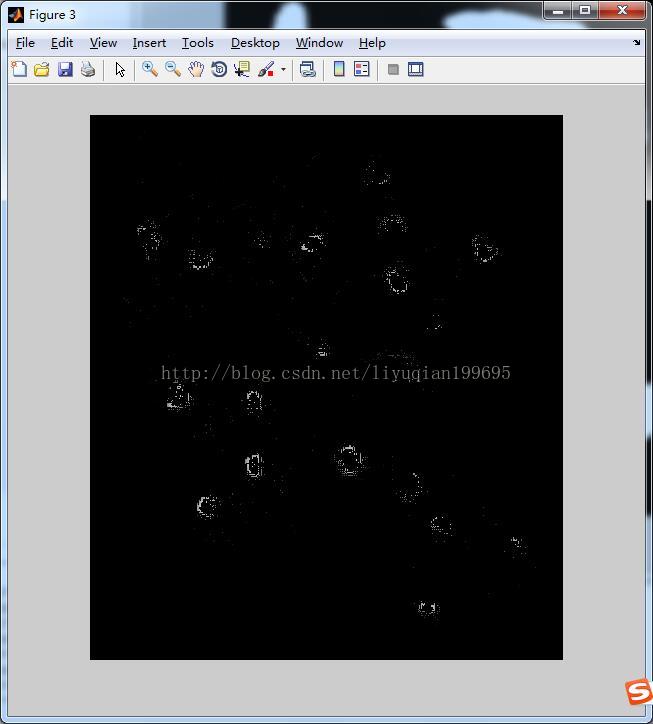Viewport: 653px width, 724px height.
Task: Close the Figure 3 window
Action: [622, 11]
